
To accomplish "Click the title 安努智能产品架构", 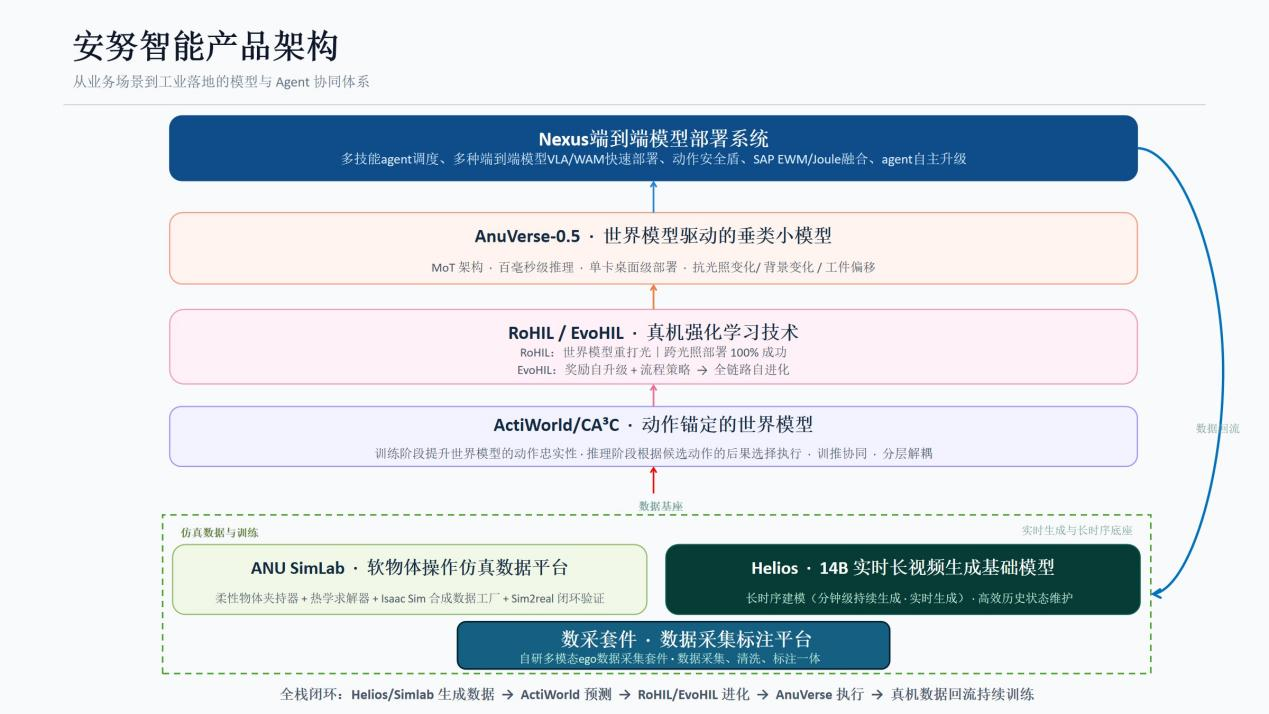I will (205, 46).
